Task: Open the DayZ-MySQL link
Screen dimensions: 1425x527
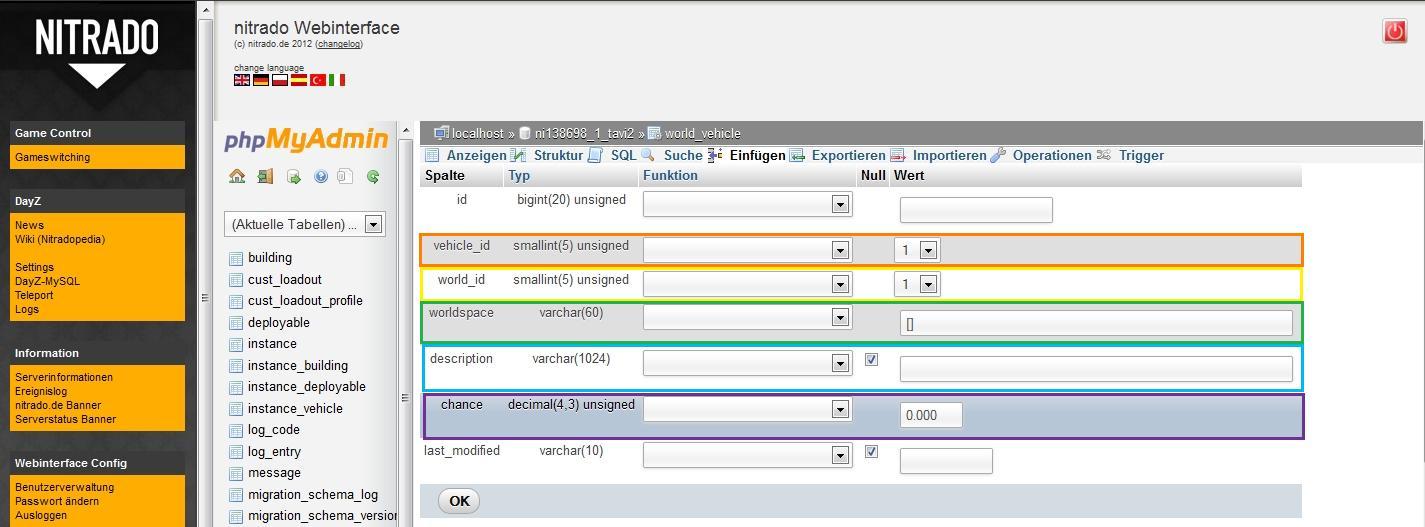Action: pos(47,281)
